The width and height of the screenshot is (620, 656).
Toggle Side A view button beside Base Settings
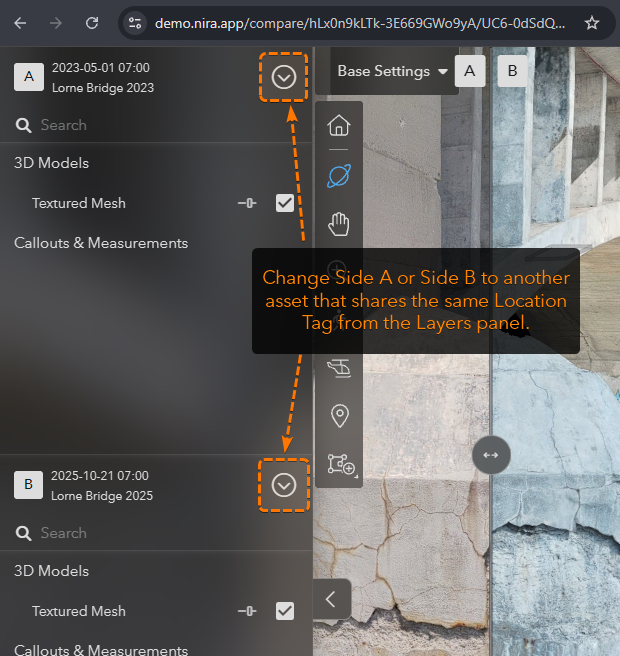[x=470, y=71]
